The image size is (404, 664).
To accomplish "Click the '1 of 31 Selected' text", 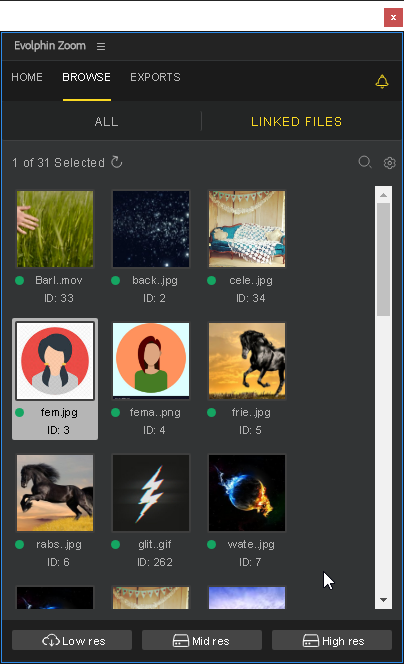I will point(58,163).
